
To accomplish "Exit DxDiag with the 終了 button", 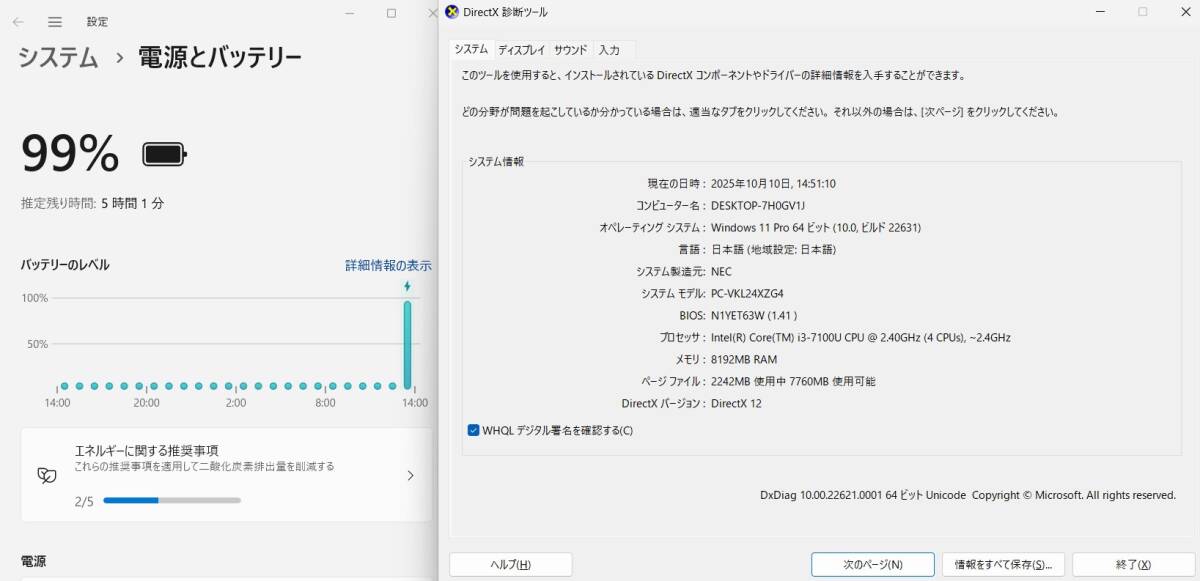I will tap(1133, 564).
